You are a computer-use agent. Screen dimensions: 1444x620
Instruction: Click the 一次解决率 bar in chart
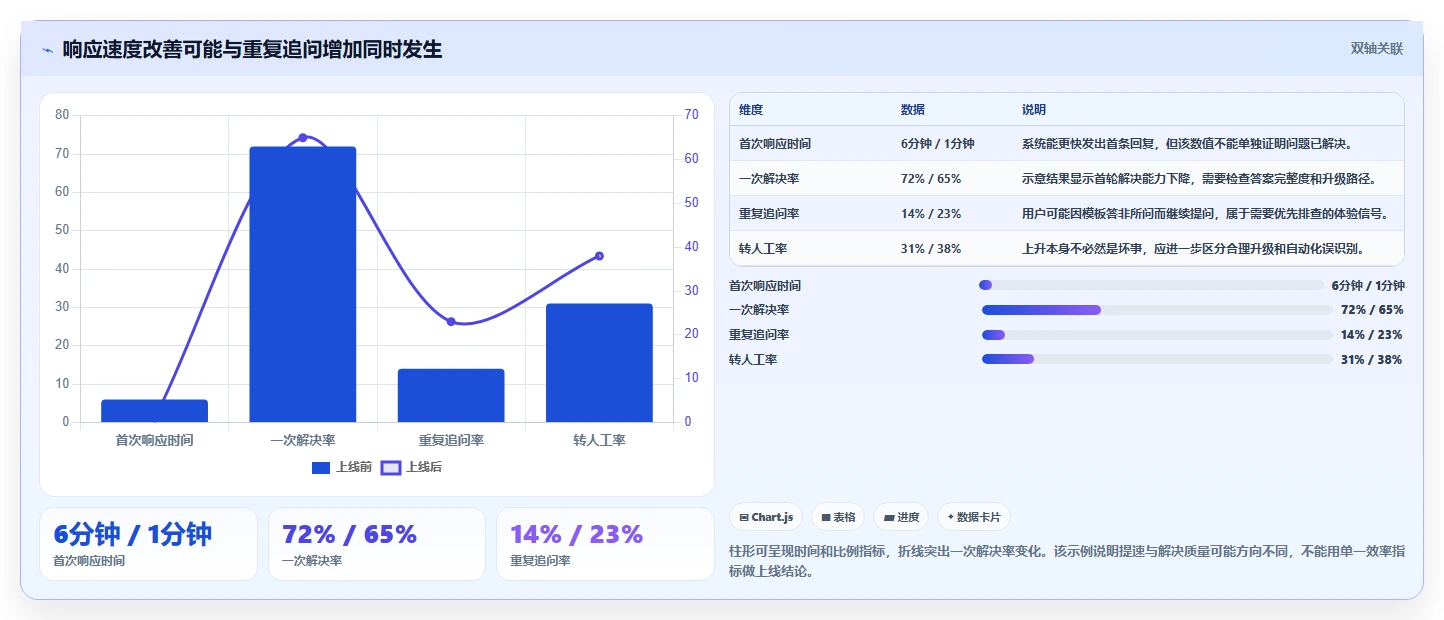click(x=303, y=284)
